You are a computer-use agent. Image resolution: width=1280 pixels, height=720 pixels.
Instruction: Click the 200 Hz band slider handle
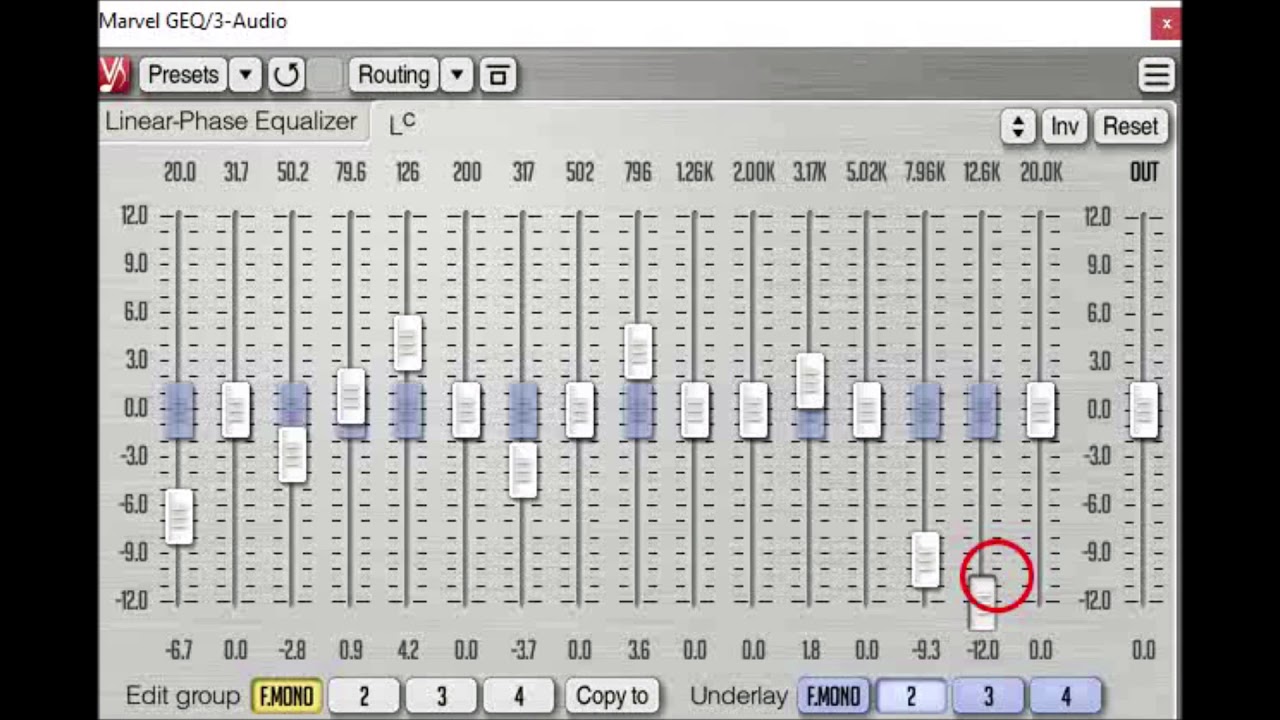(465, 410)
